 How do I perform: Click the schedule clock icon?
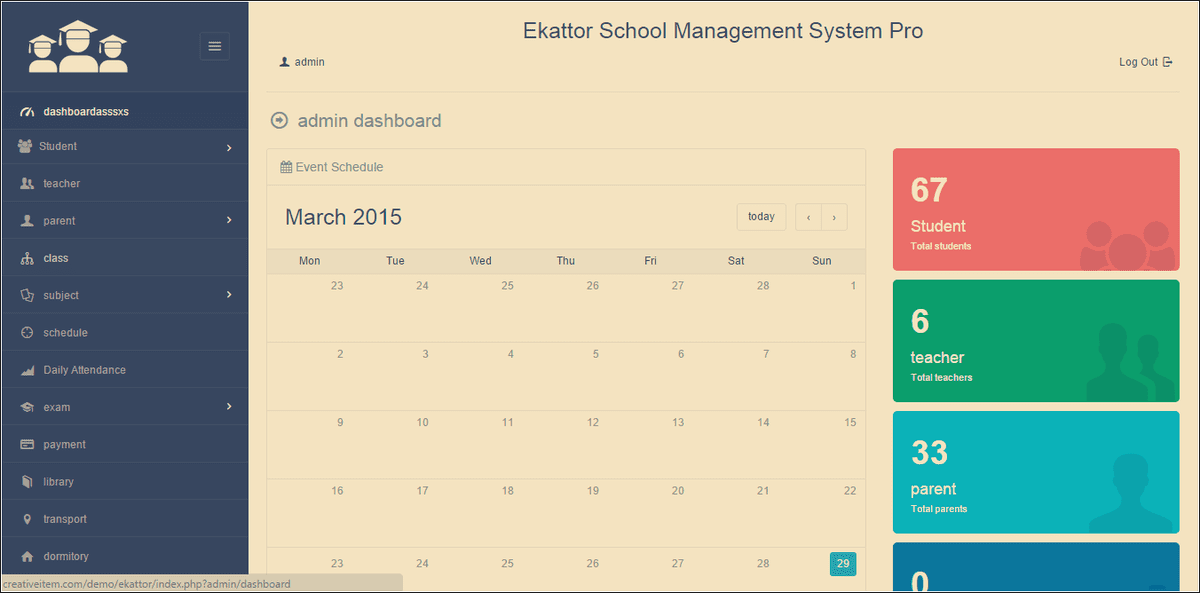[x=27, y=333]
